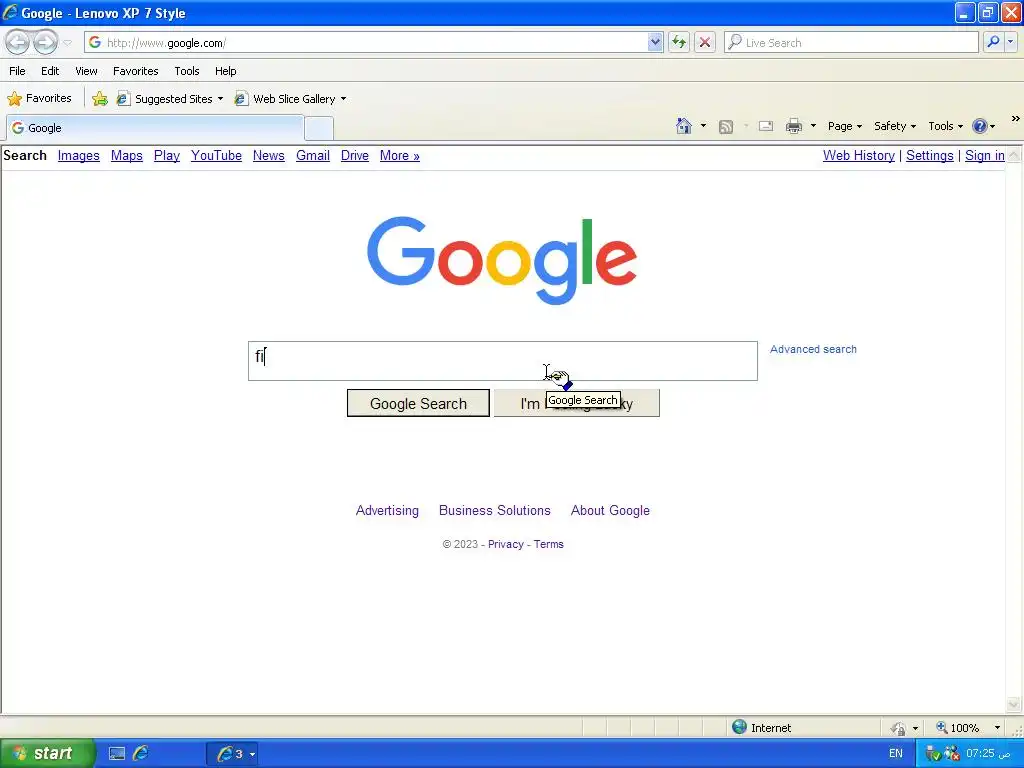
Task: Print the page with the printer icon
Action: click(793, 126)
